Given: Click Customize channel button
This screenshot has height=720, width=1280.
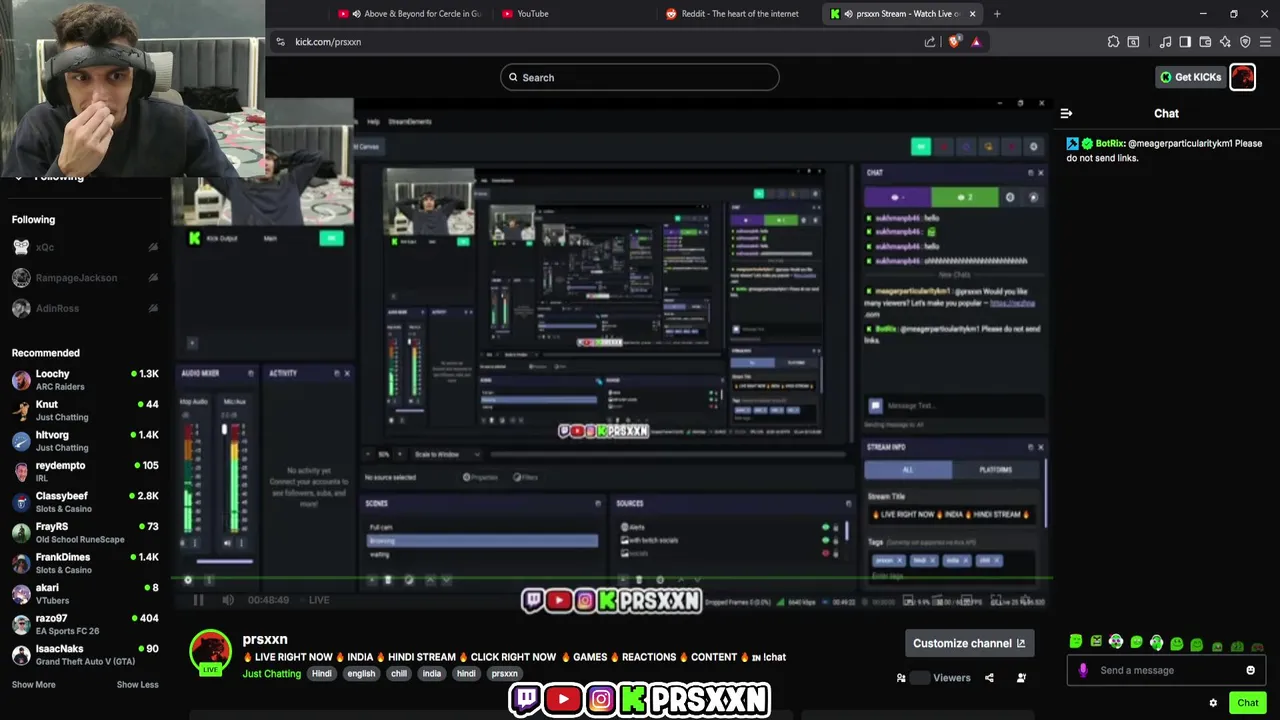Looking at the screenshot, I should [x=969, y=643].
